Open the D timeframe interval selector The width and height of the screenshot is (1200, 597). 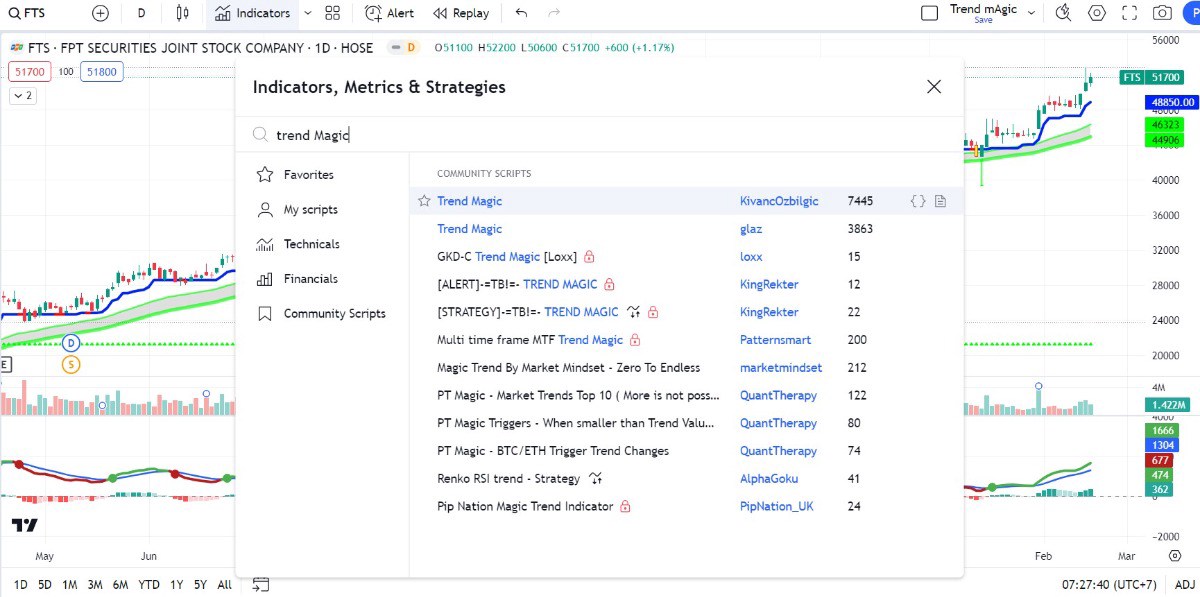[141, 13]
